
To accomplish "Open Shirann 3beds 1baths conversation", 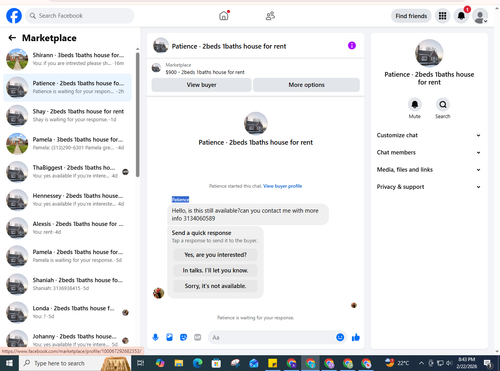I will (x=68, y=59).
